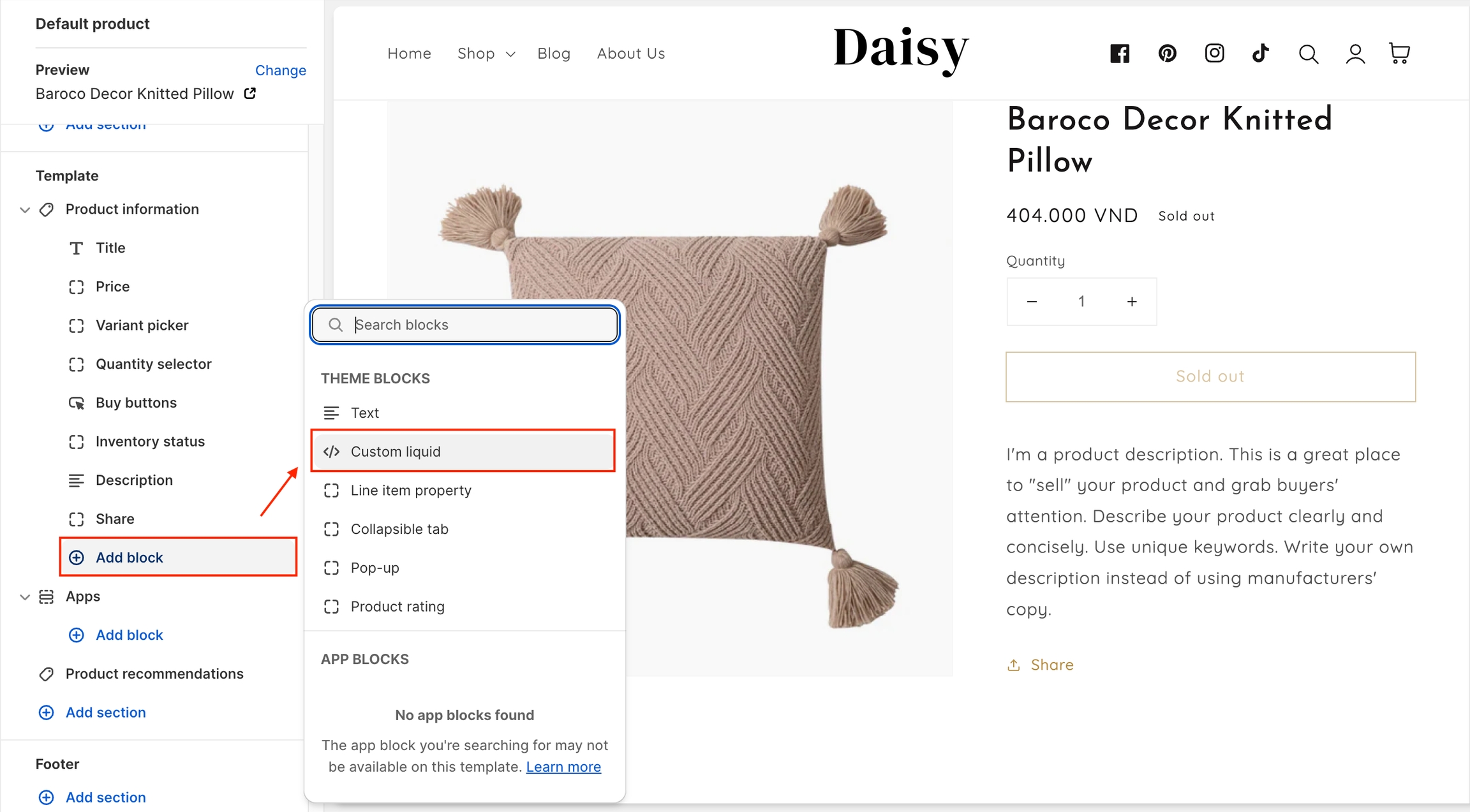Click Add block under Product information
Viewport: 1470px width, 812px height.
click(x=130, y=557)
